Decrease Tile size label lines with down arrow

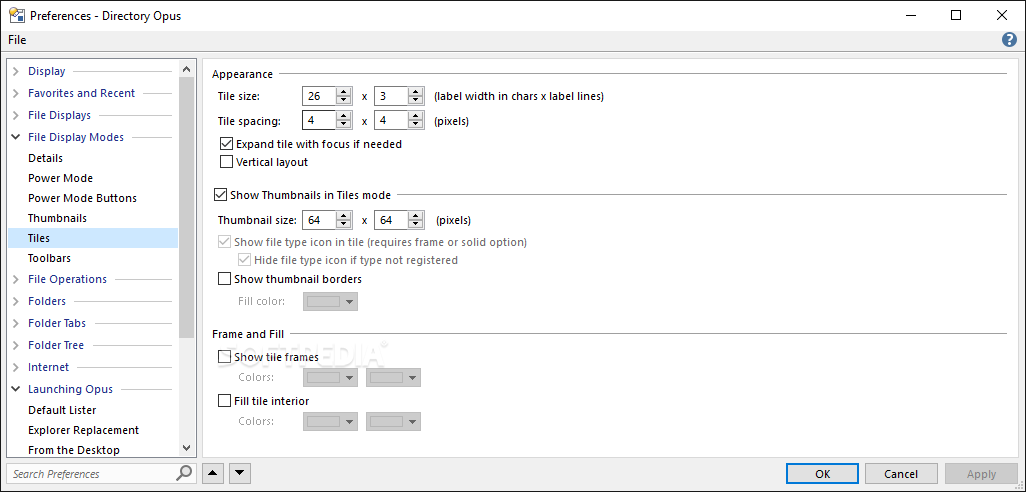(x=416, y=101)
